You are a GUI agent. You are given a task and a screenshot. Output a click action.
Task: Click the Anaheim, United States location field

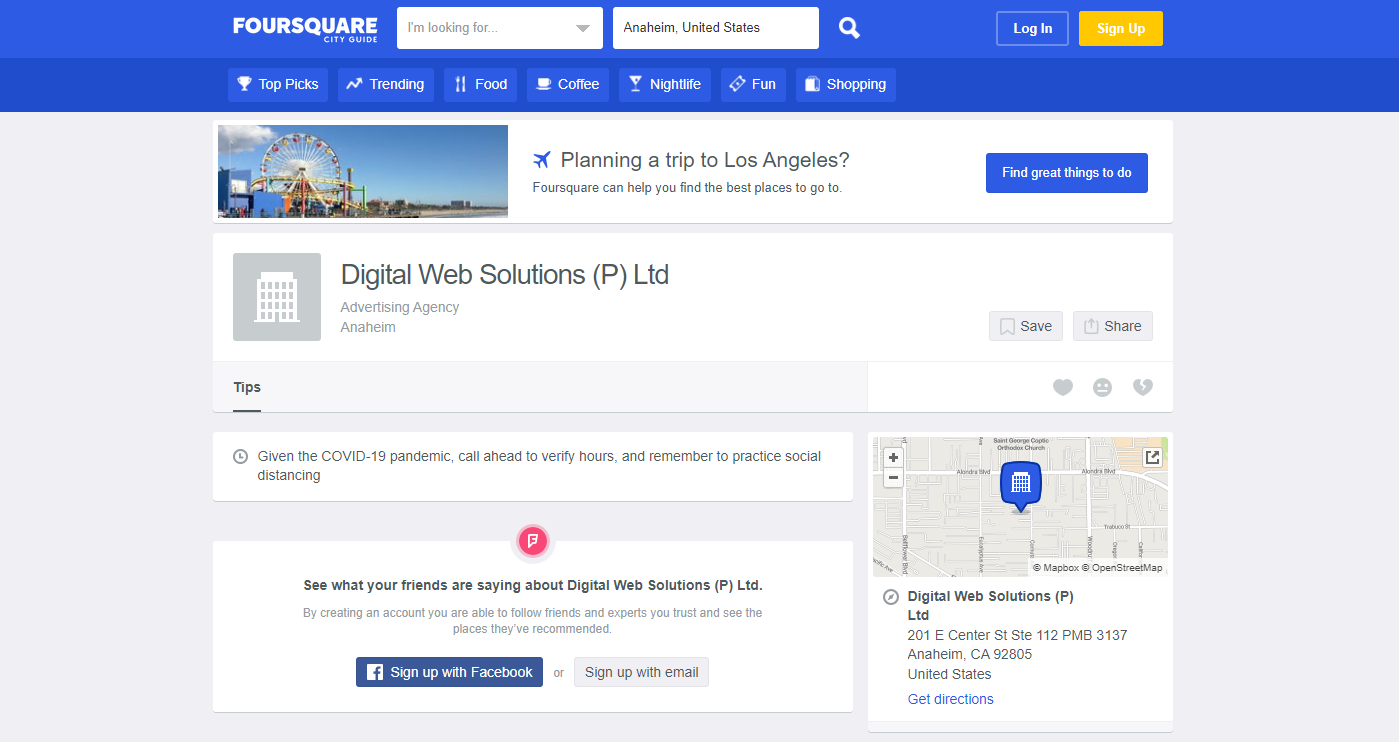pos(716,28)
